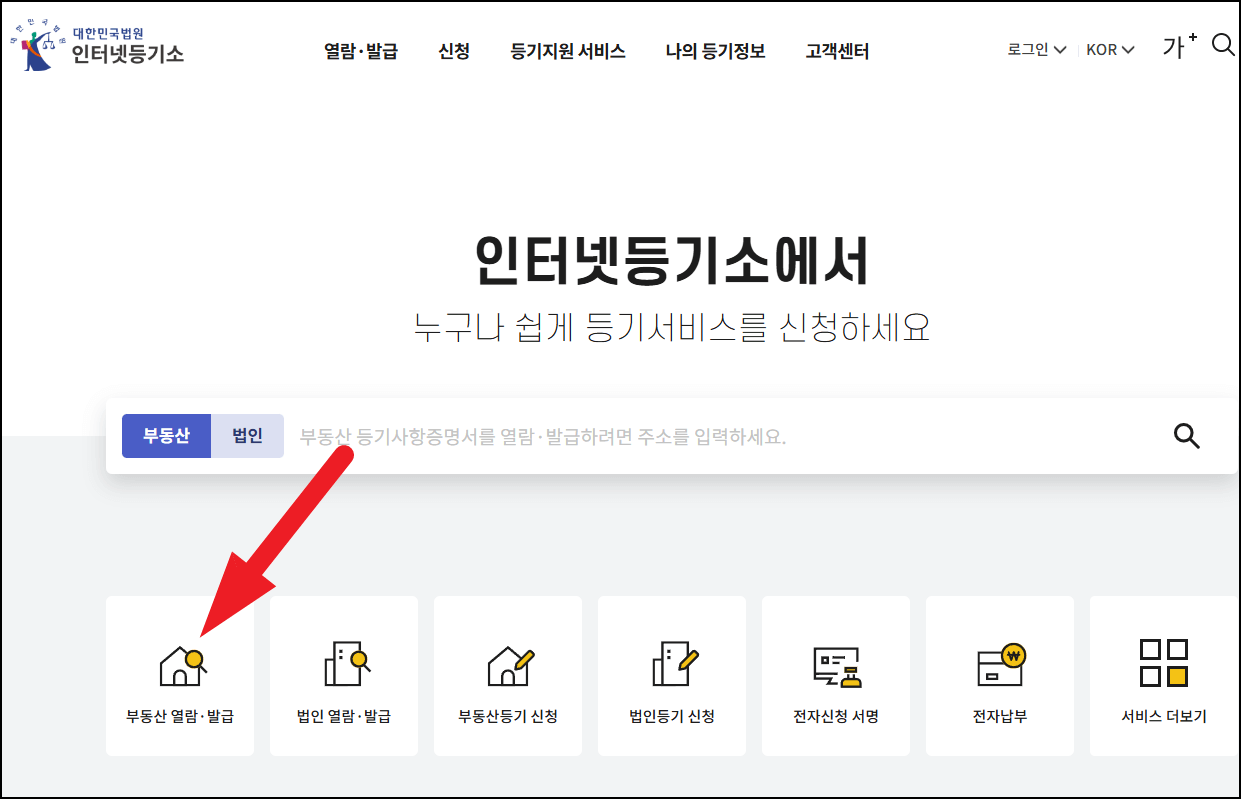The image size is (1241, 799).
Task: Click the 법인 열람·발급 label
Action: pos(344,716)
